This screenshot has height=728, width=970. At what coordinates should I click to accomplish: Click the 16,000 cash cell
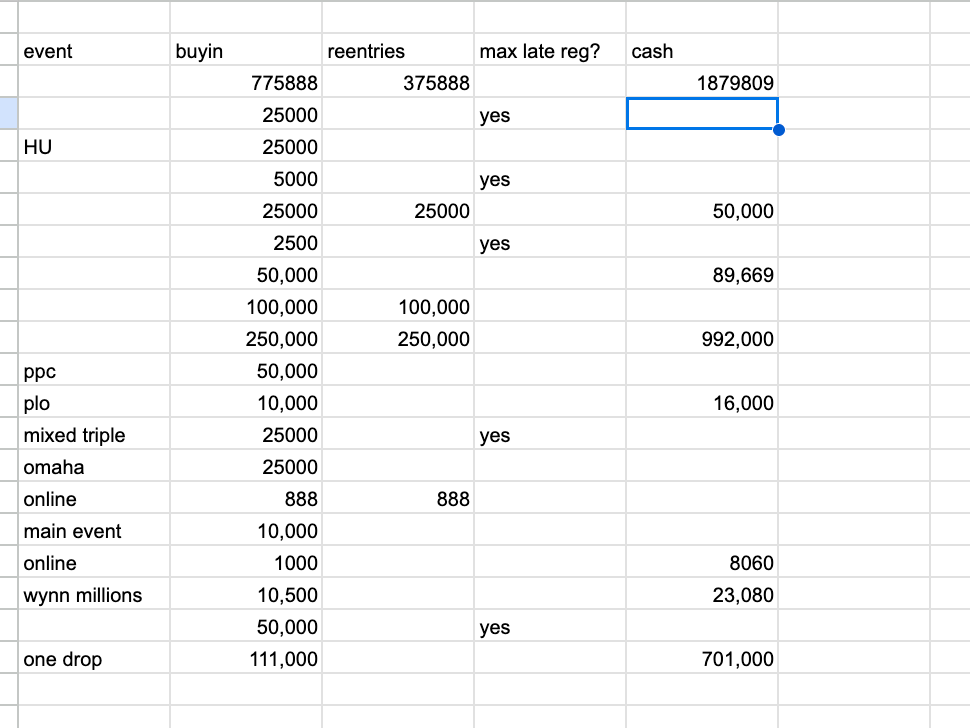(702, 402)
